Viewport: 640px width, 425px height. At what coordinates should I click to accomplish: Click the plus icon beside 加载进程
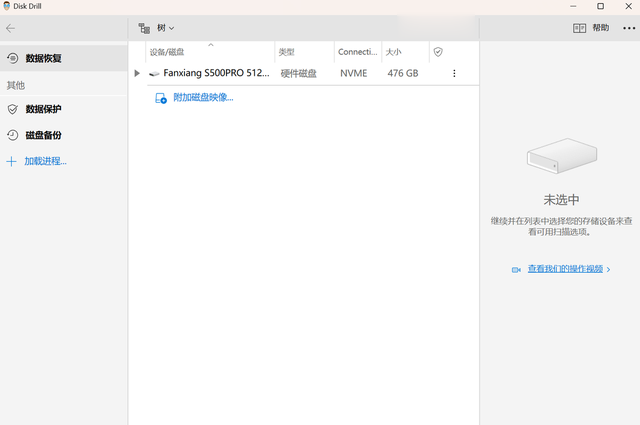[11, 161]
